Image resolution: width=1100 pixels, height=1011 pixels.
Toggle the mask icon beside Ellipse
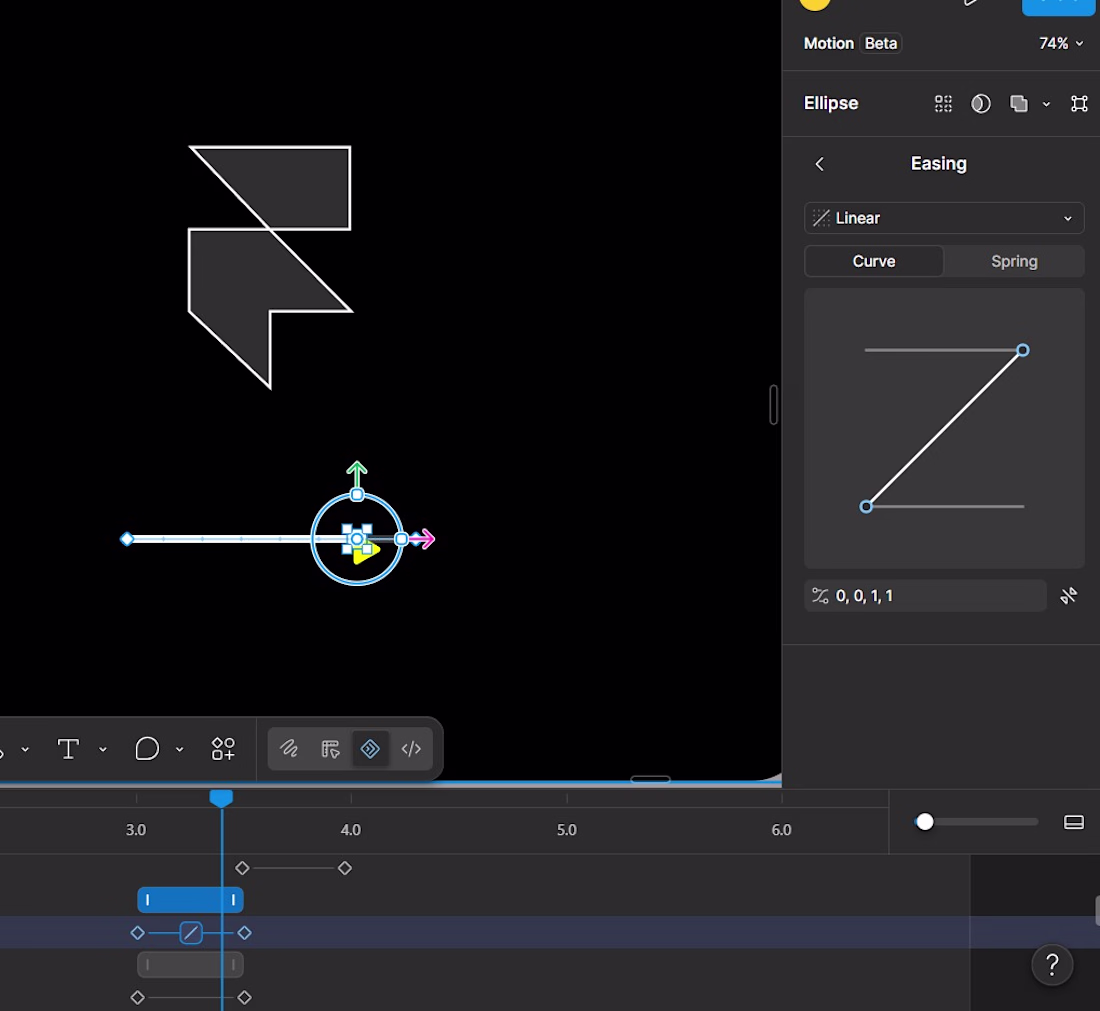[981, 104]
